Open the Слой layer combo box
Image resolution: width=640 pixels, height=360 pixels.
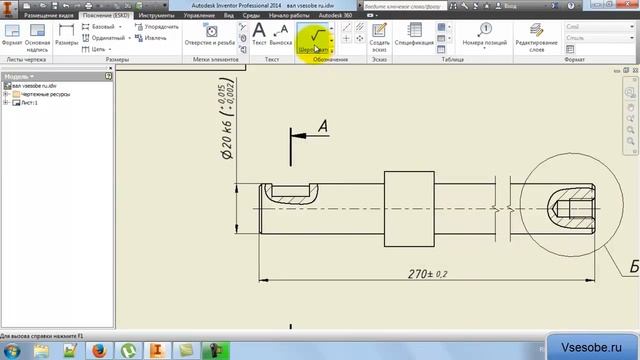click(x=599, y=27)
